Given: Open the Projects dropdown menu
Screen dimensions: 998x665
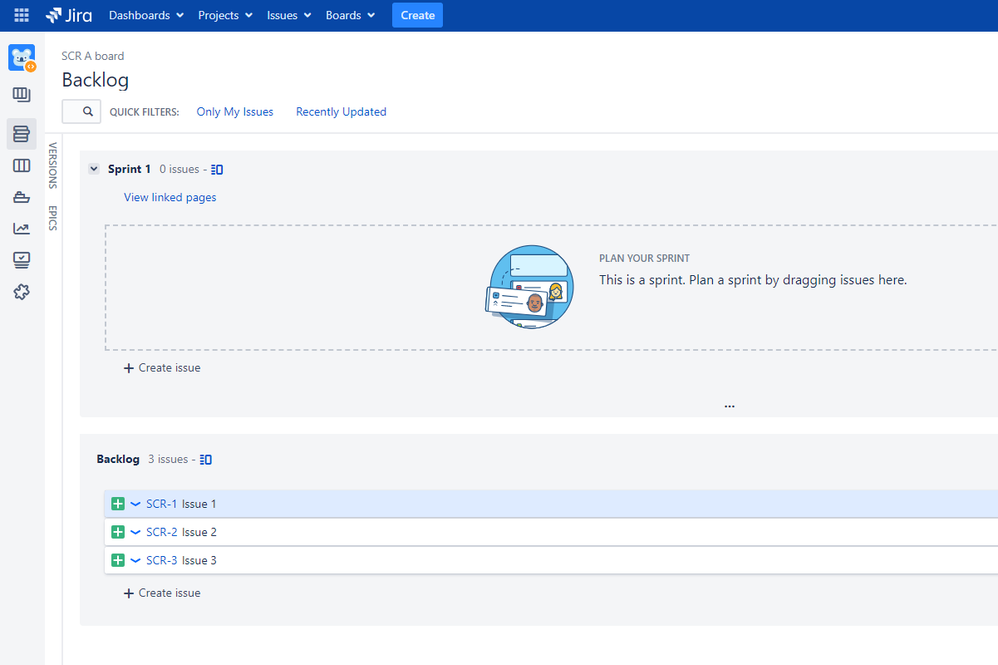Looking at the screenshot, I should click(x=225, y=15).
